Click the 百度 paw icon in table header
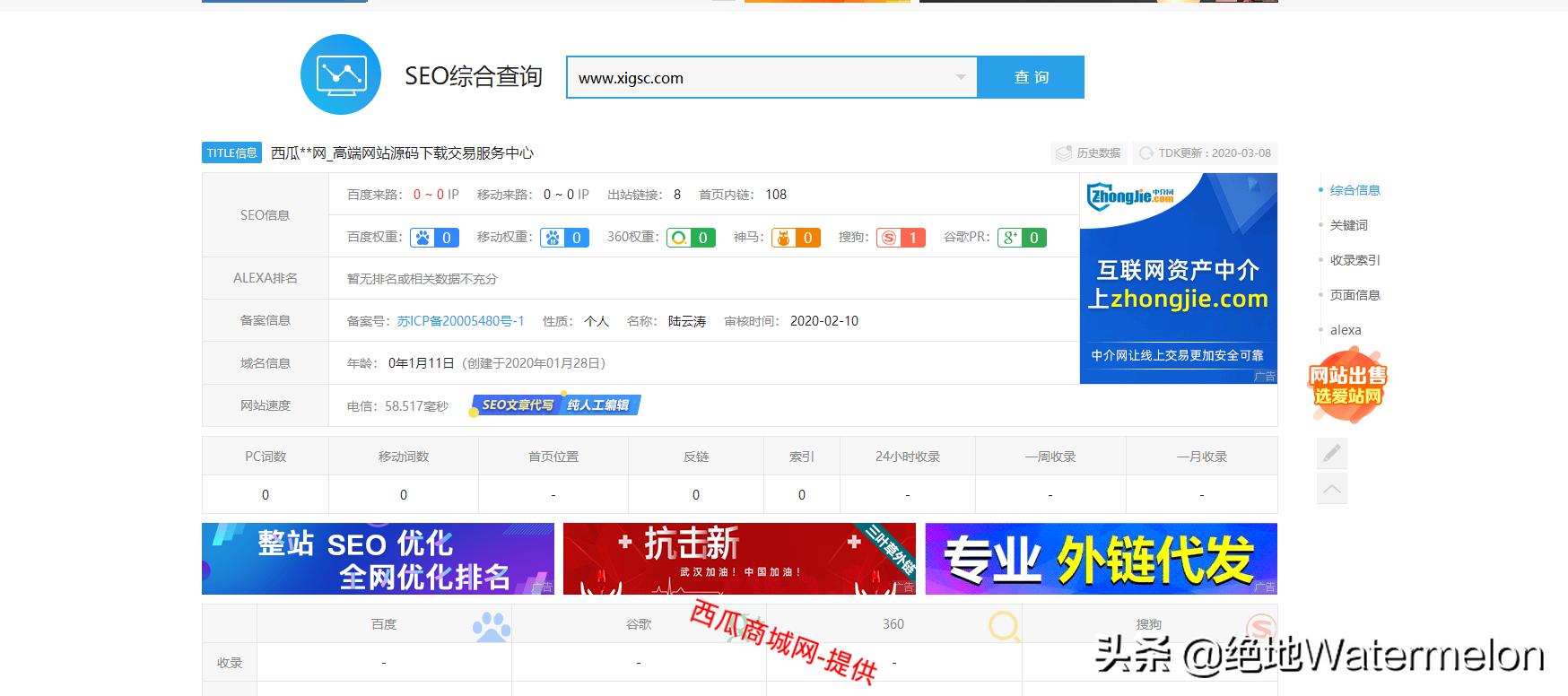Screen dimensions: 1568x696 [491, 626]
